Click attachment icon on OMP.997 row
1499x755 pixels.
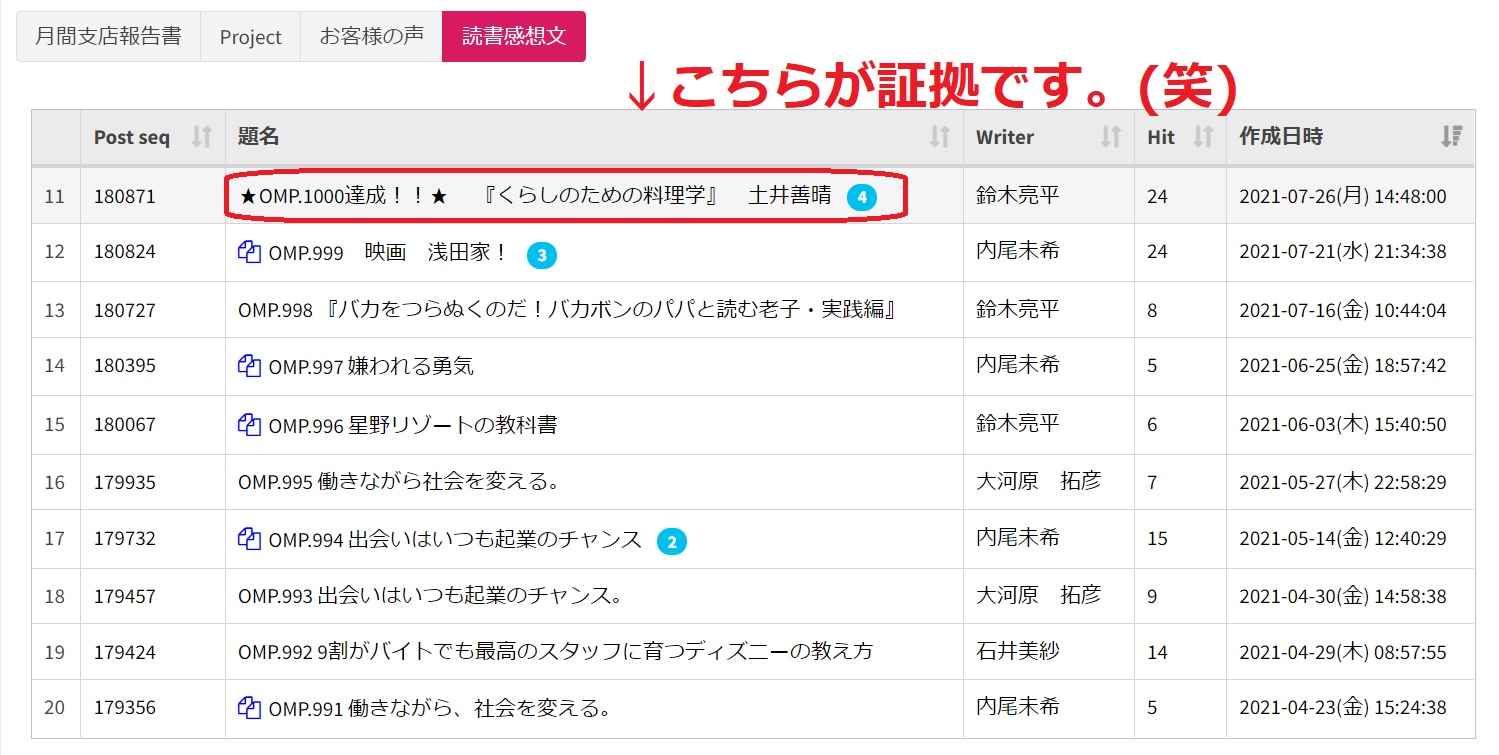coord(249,366)
